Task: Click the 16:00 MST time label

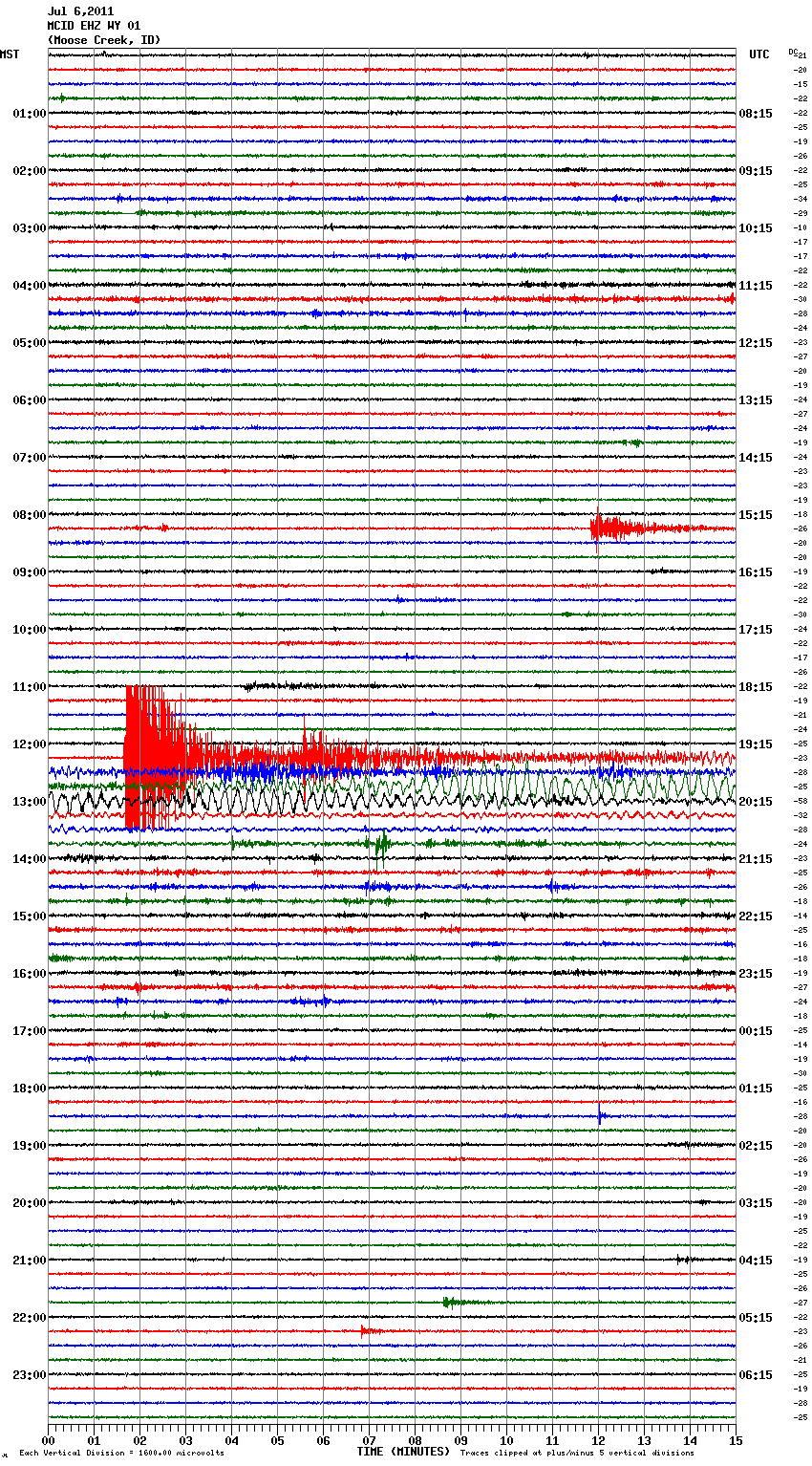Action: 30,974
